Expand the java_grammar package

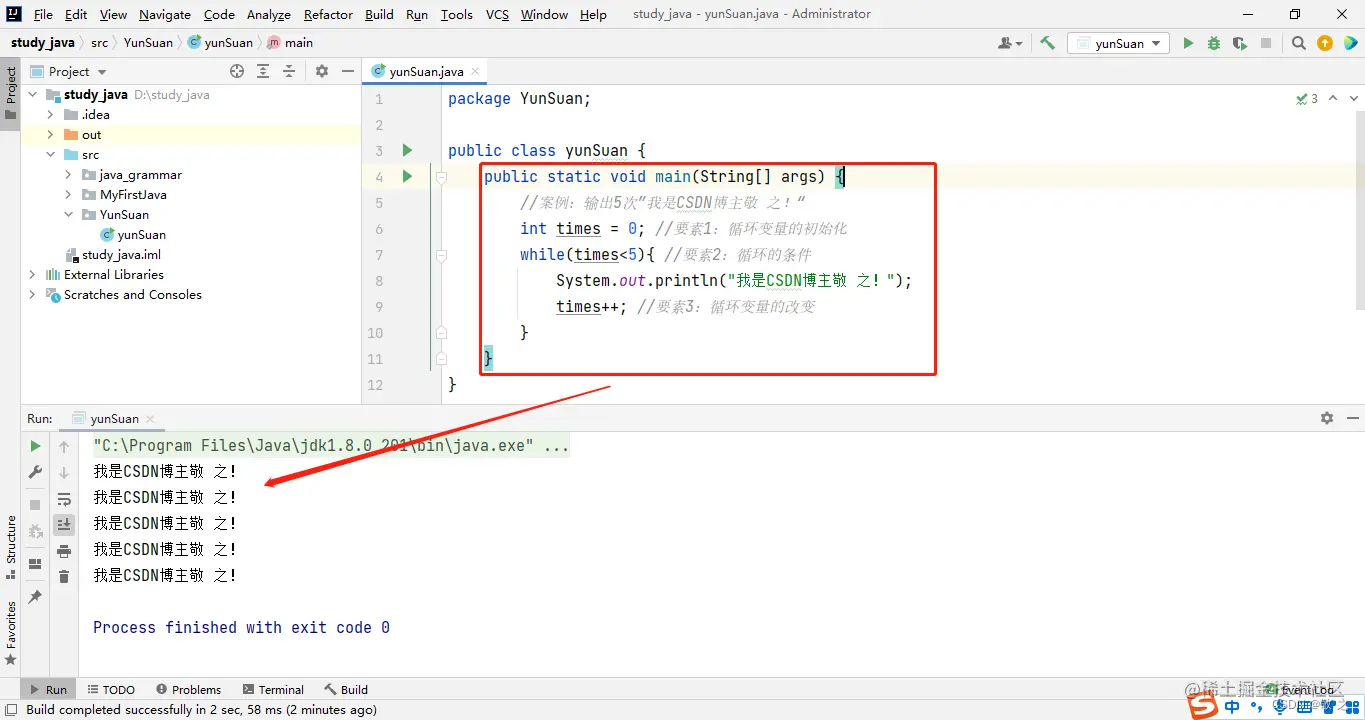pyautogui.click(x=69, y=175)
